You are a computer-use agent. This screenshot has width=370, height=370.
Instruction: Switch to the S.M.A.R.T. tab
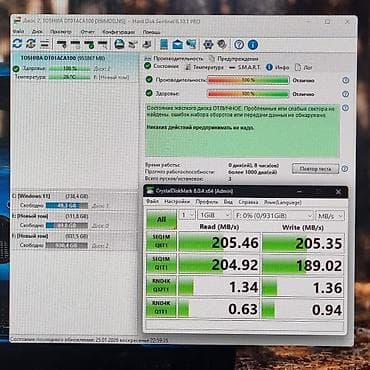246,67
